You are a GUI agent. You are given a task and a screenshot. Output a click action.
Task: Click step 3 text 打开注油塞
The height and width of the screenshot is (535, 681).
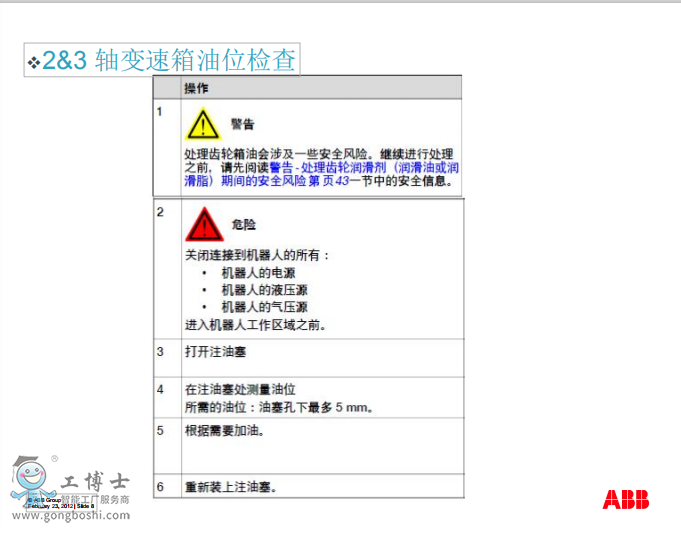click(216, 352)
